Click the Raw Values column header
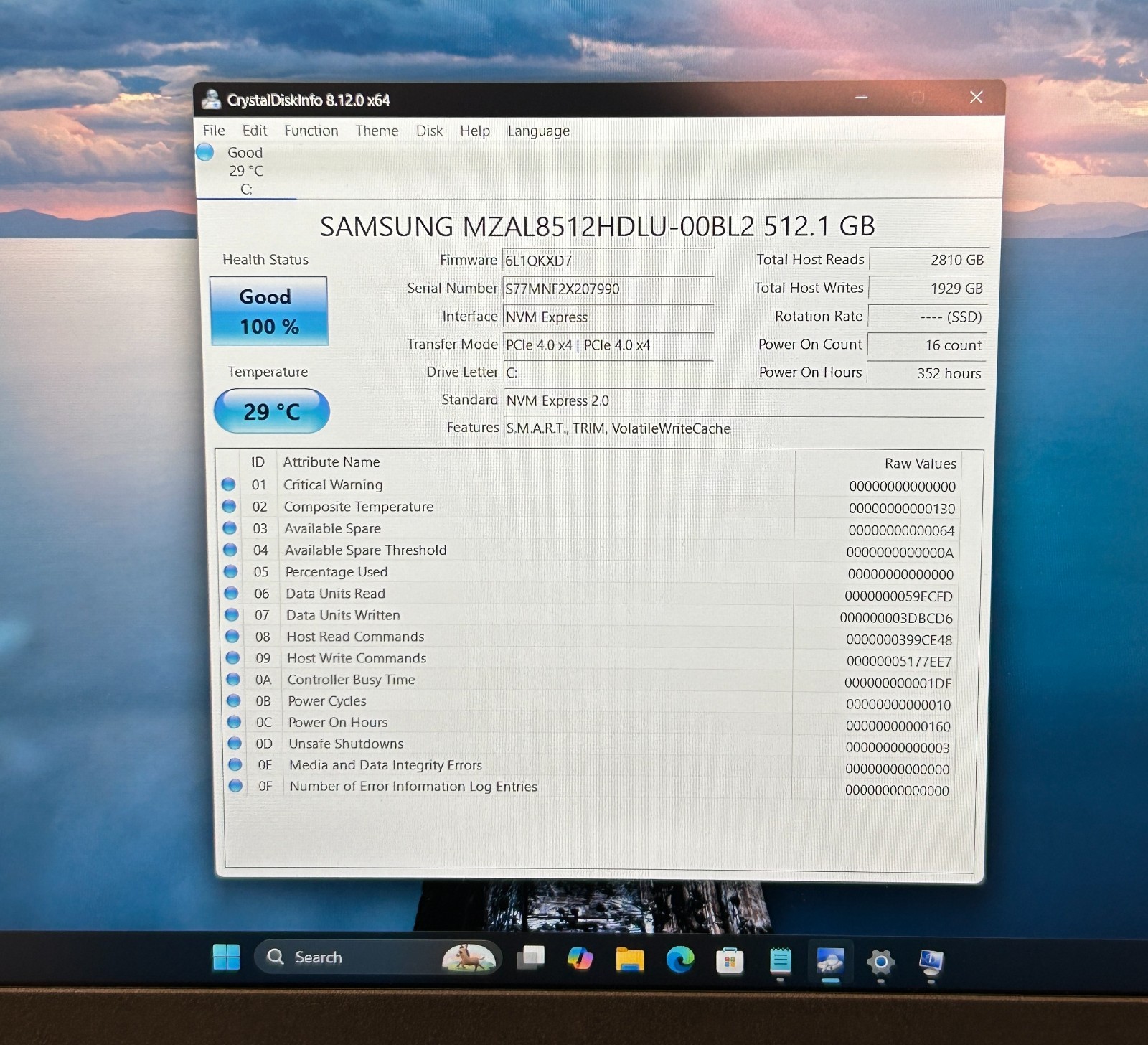Image resolution: width=1148 pixels, height=1045 pixels. point(921,464)
